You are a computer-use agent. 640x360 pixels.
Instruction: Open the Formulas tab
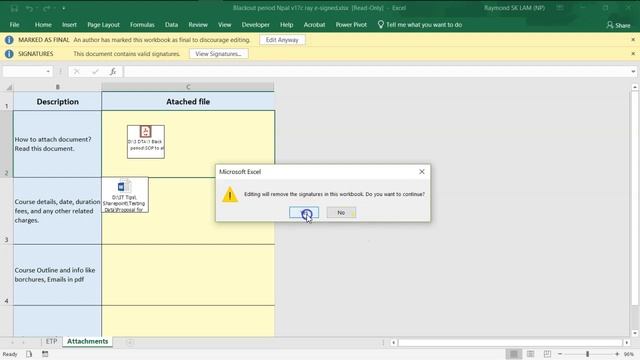point(142,24)
